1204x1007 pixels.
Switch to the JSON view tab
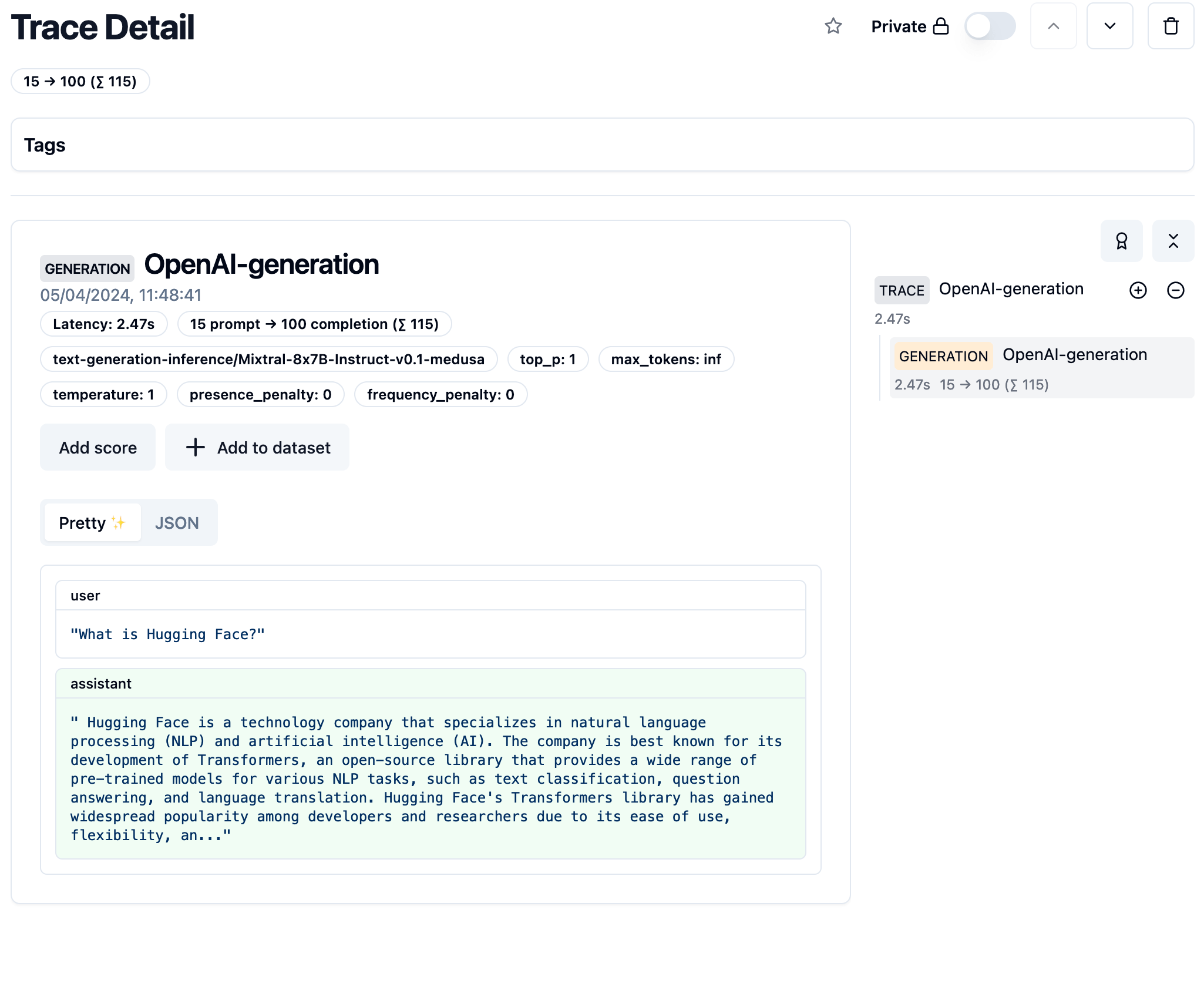pos(177,523)
